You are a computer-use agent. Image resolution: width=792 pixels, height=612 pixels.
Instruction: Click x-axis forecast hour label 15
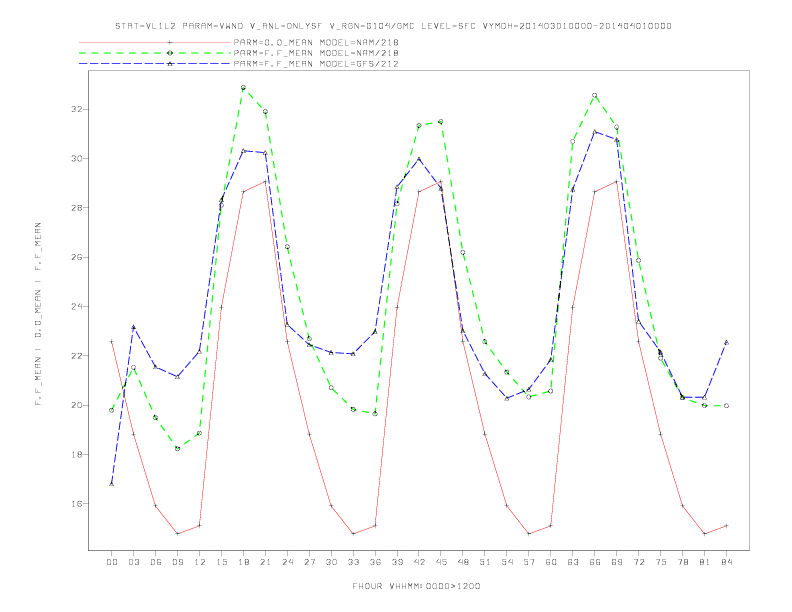221,562
